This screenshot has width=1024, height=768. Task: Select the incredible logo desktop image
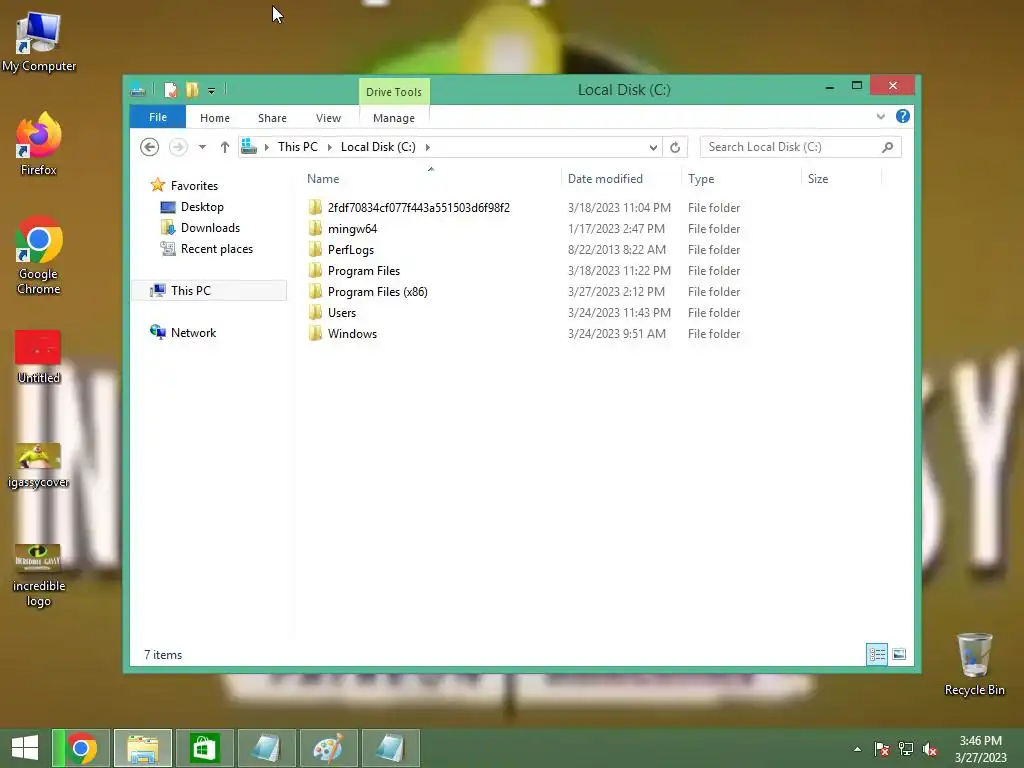[39, 575]
